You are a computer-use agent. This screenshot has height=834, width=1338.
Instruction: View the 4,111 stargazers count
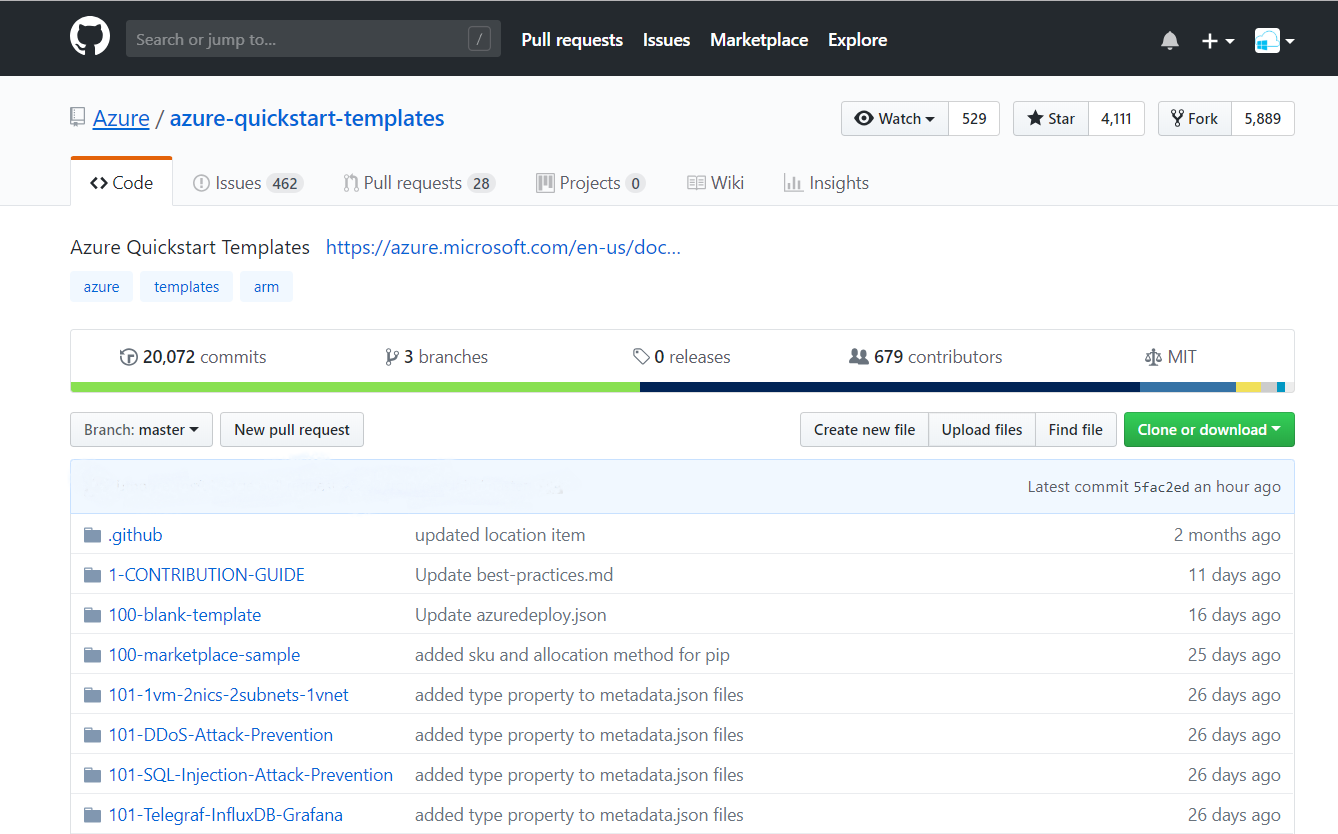click(1116, 118)
